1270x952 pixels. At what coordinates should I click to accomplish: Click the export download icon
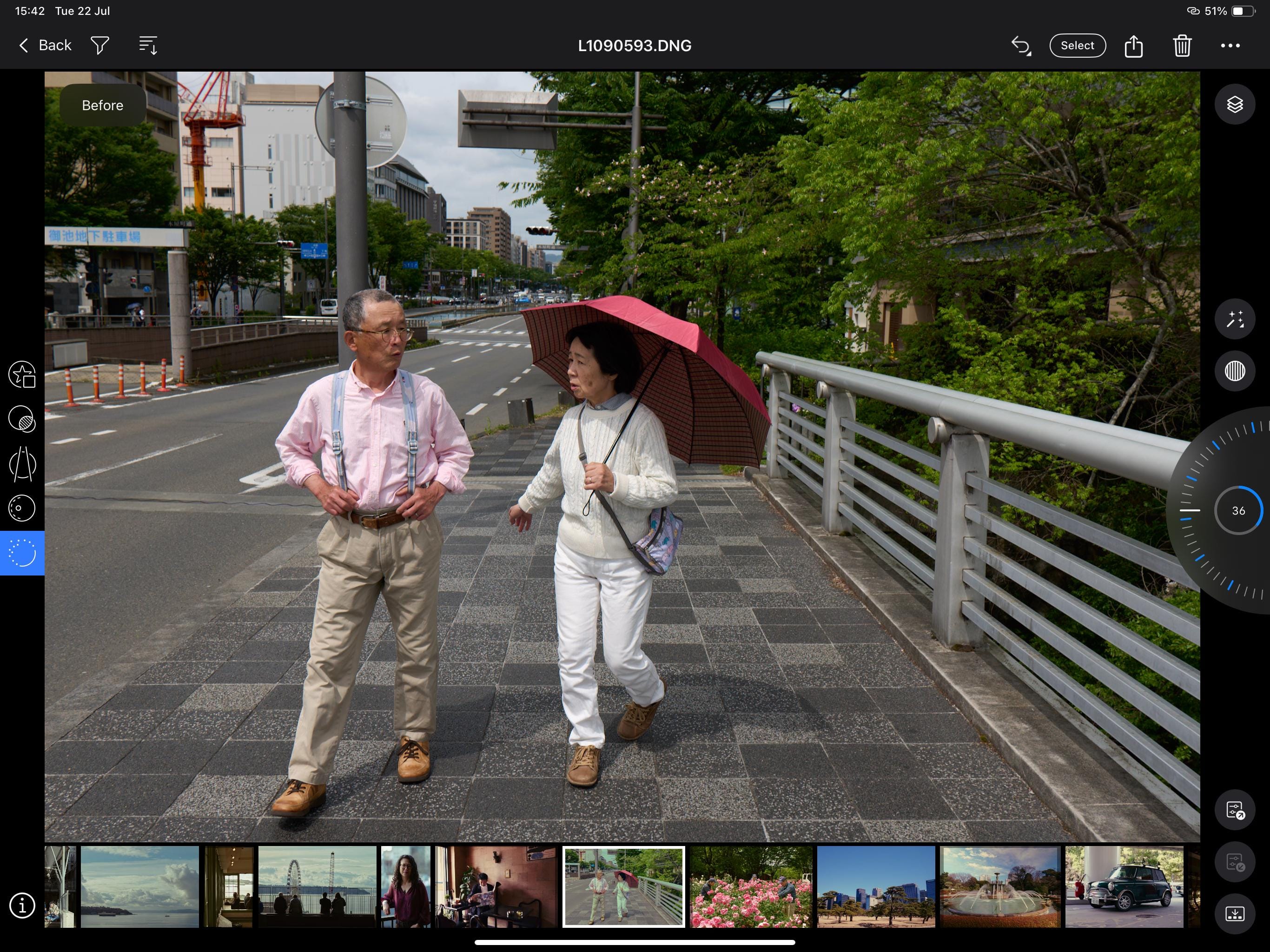[1234, 914]
